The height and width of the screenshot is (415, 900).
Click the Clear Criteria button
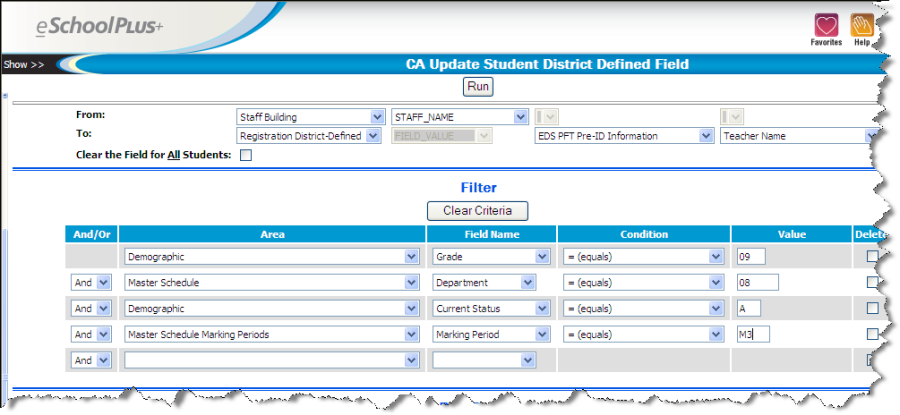tap(477, 211)
